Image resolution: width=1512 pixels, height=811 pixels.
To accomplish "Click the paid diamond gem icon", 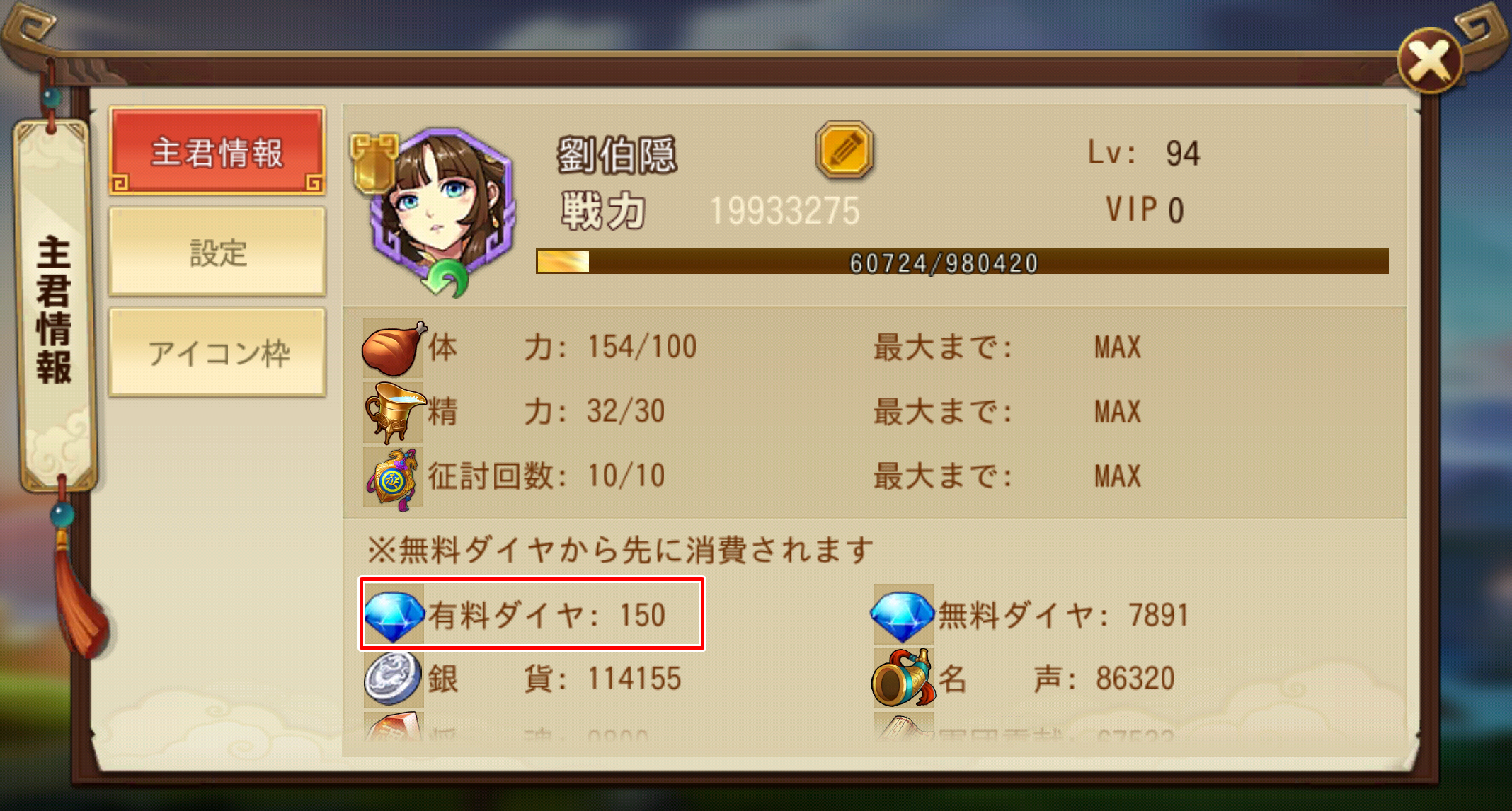I will 394,615.
